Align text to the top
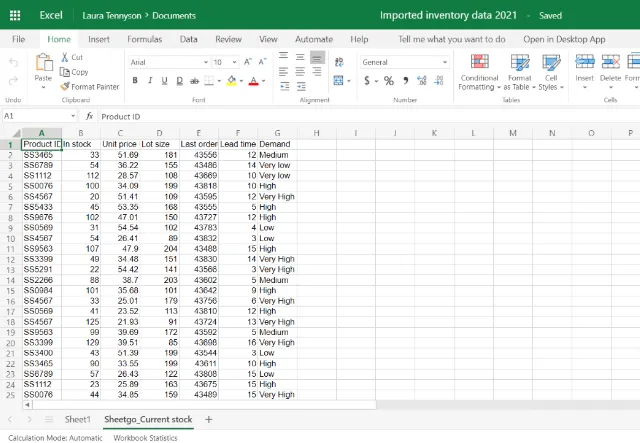 coord(283,56)
